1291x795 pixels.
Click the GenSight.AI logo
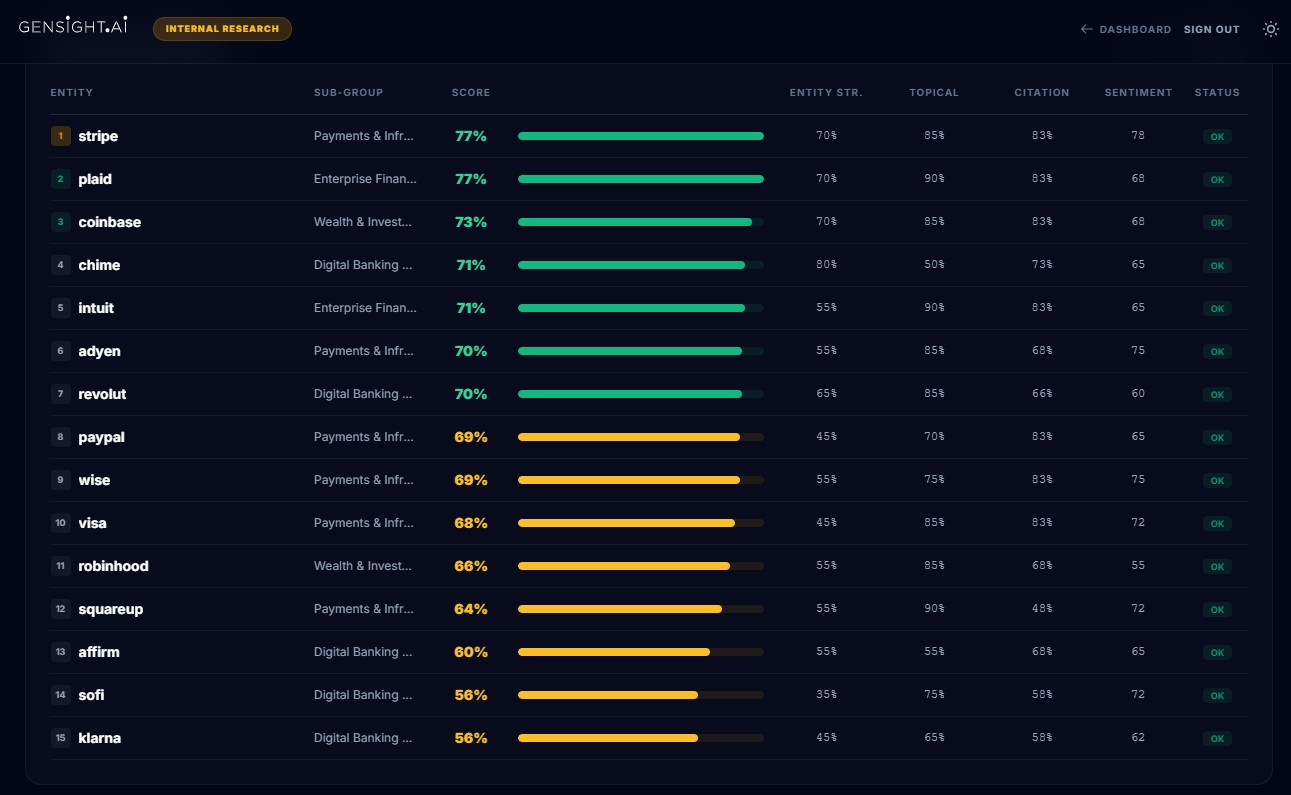point(72,28)
